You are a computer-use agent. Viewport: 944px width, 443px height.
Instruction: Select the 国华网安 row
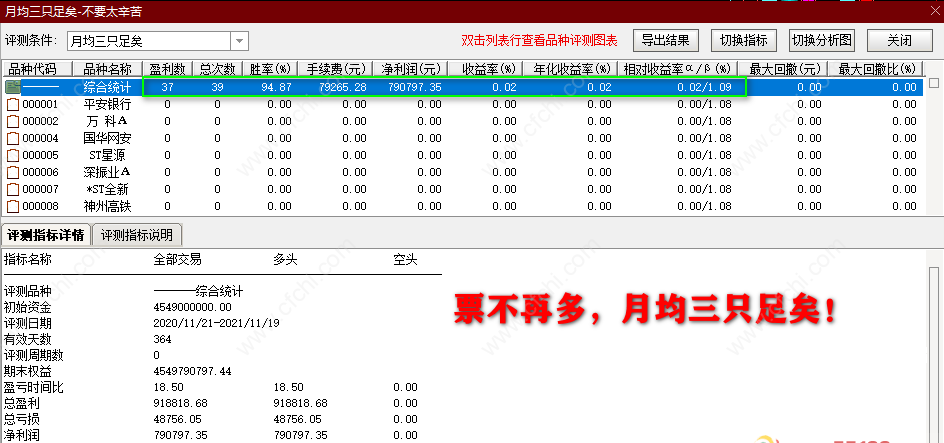tap(464, 138)
